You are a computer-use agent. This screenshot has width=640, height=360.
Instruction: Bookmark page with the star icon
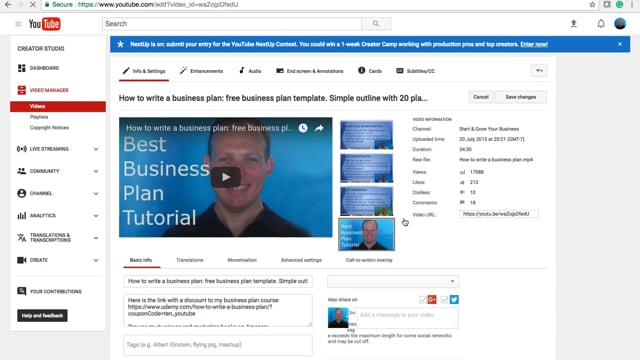pos(592,4)
